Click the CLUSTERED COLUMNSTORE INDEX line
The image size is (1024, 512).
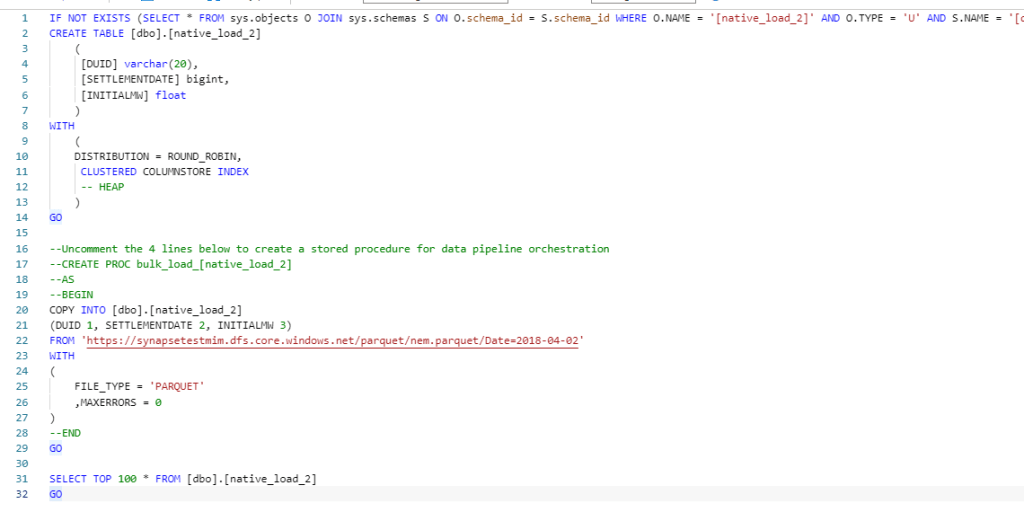(164, 172)
